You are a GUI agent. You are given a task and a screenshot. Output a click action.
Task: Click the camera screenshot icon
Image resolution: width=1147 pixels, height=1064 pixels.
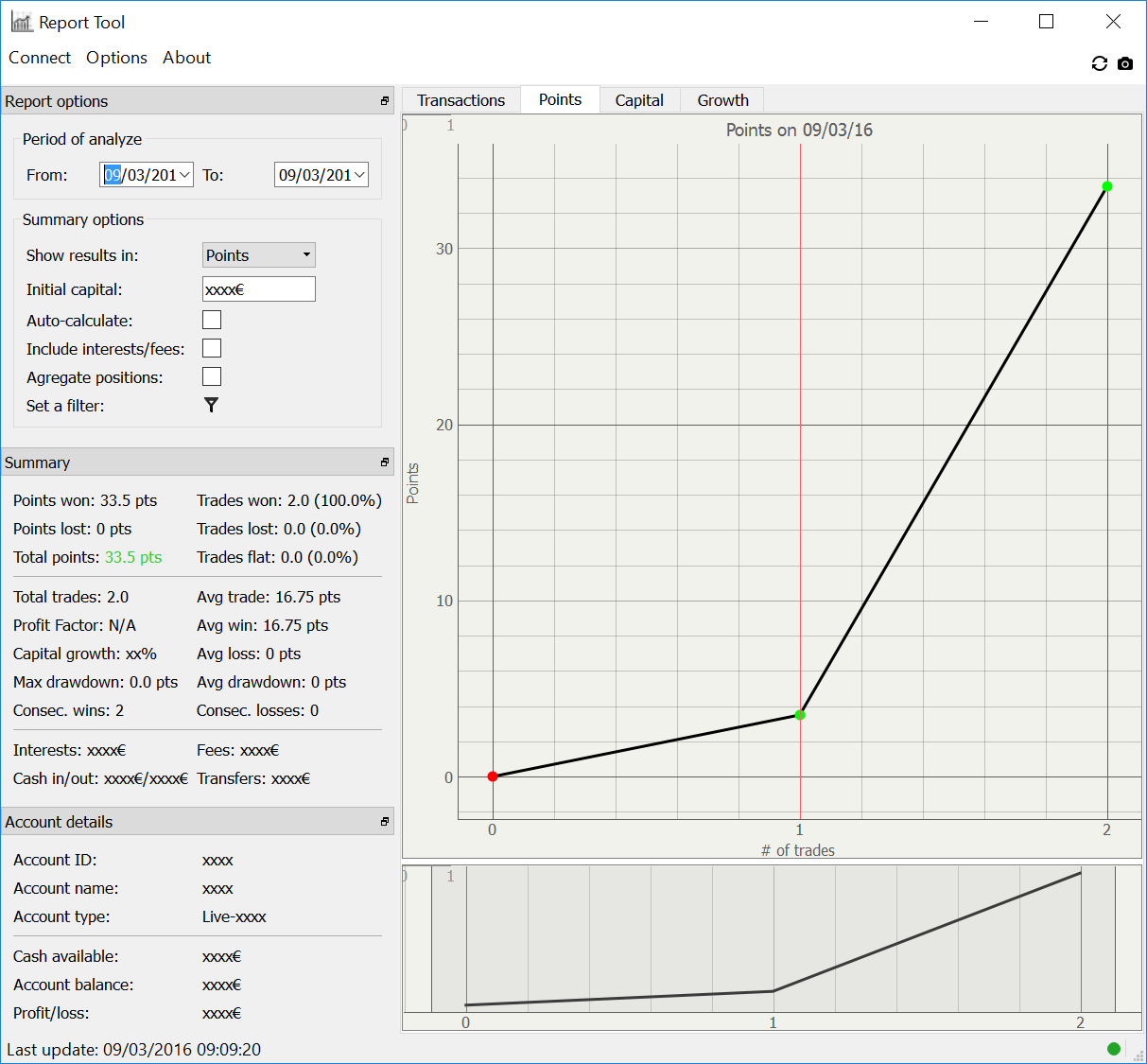[x=1124, y=63]
